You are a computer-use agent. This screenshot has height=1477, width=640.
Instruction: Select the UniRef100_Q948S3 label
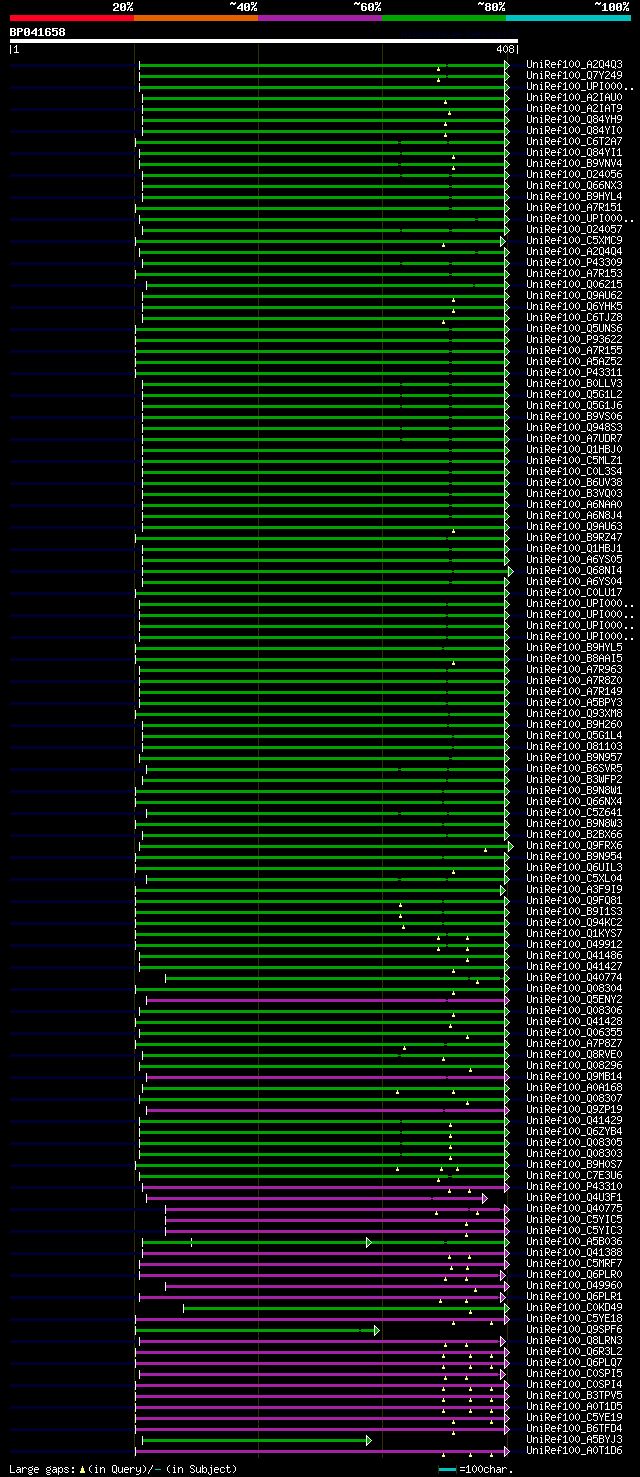click(x=574, y=427)
